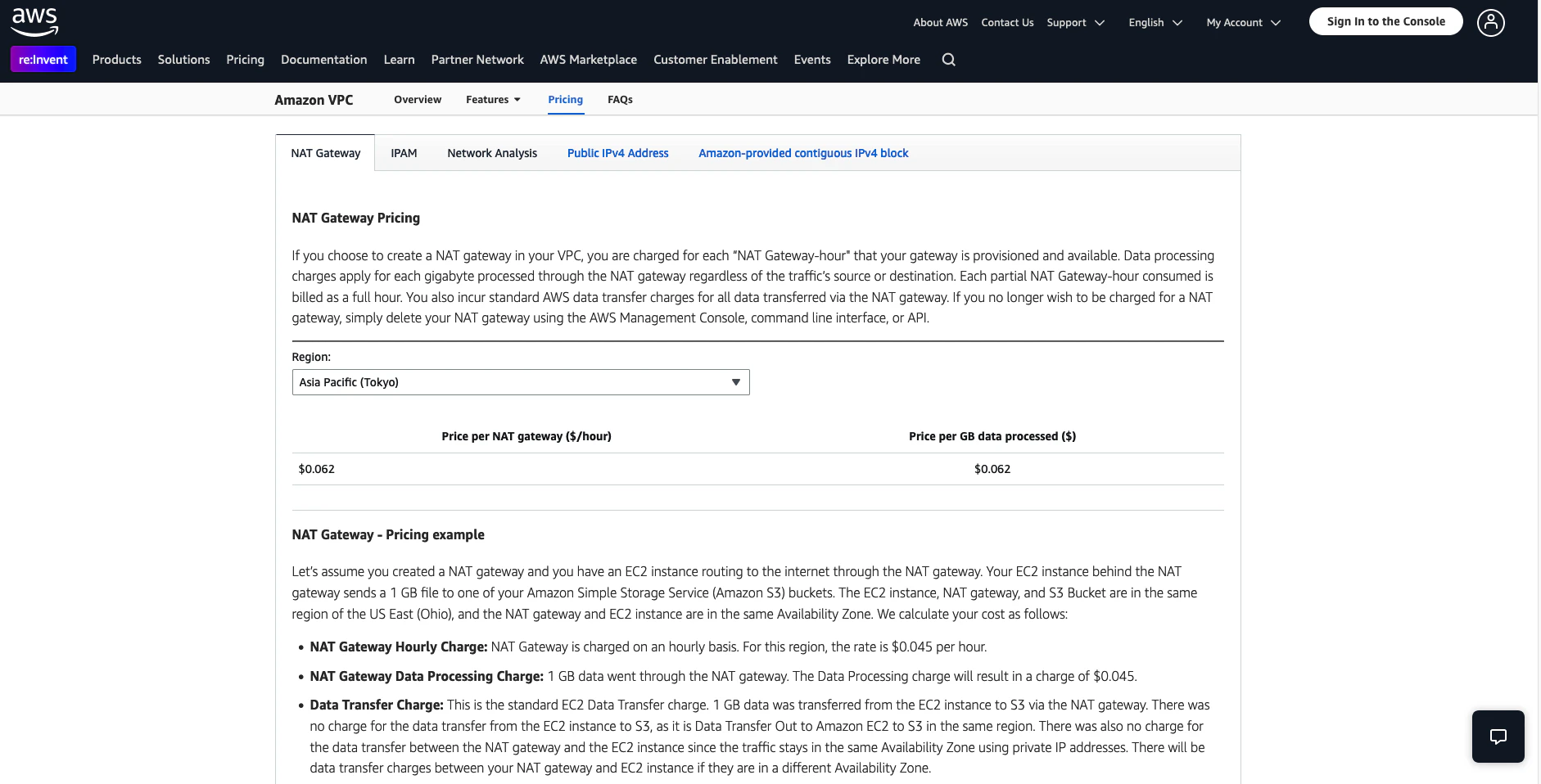
Task: Open the VPC FAQs page
Action: pyautogui.click(x=620, y=100)
